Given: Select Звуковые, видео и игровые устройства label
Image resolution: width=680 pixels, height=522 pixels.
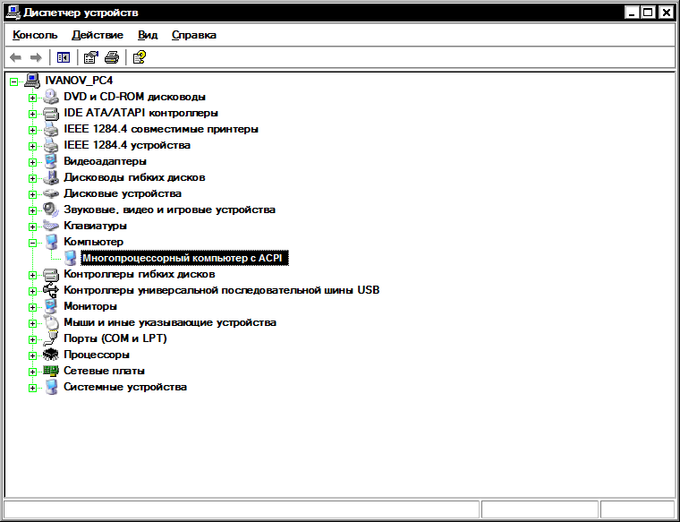Looking at the screenshot, I should [x=170, y=210].
